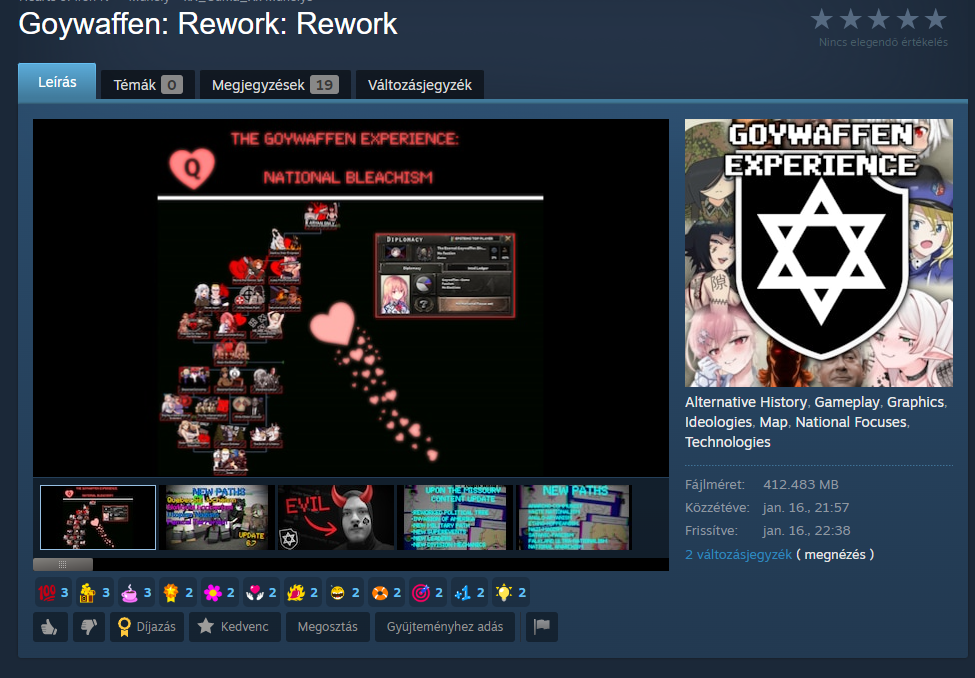Viewport: 975px width, 678px height.
Task: Select the first focus tree thumbnail
Action: (x=98, y=518)
